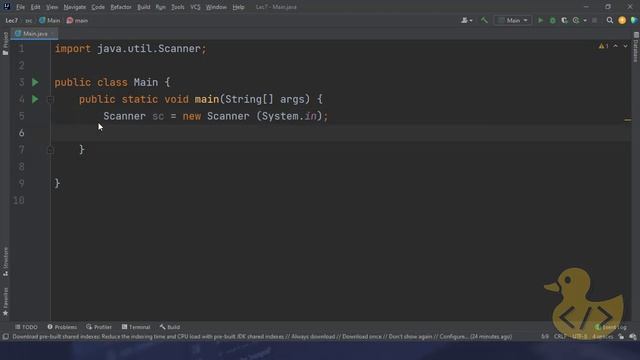Click the 6:9 line column position indicator

point(545,337)
